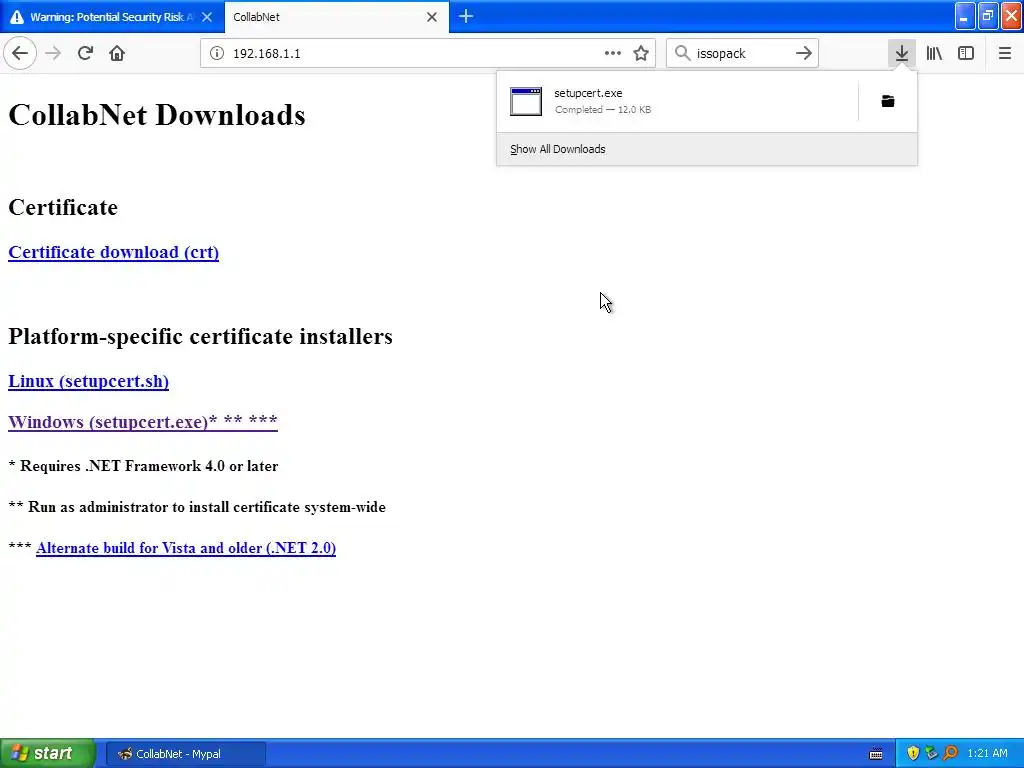Show the sidebars panel

[x=966, y=53]
